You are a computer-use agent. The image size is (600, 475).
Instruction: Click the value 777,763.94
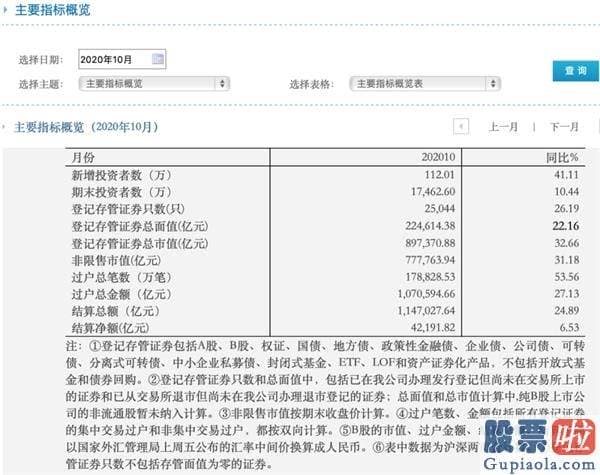tap(430, 260)
